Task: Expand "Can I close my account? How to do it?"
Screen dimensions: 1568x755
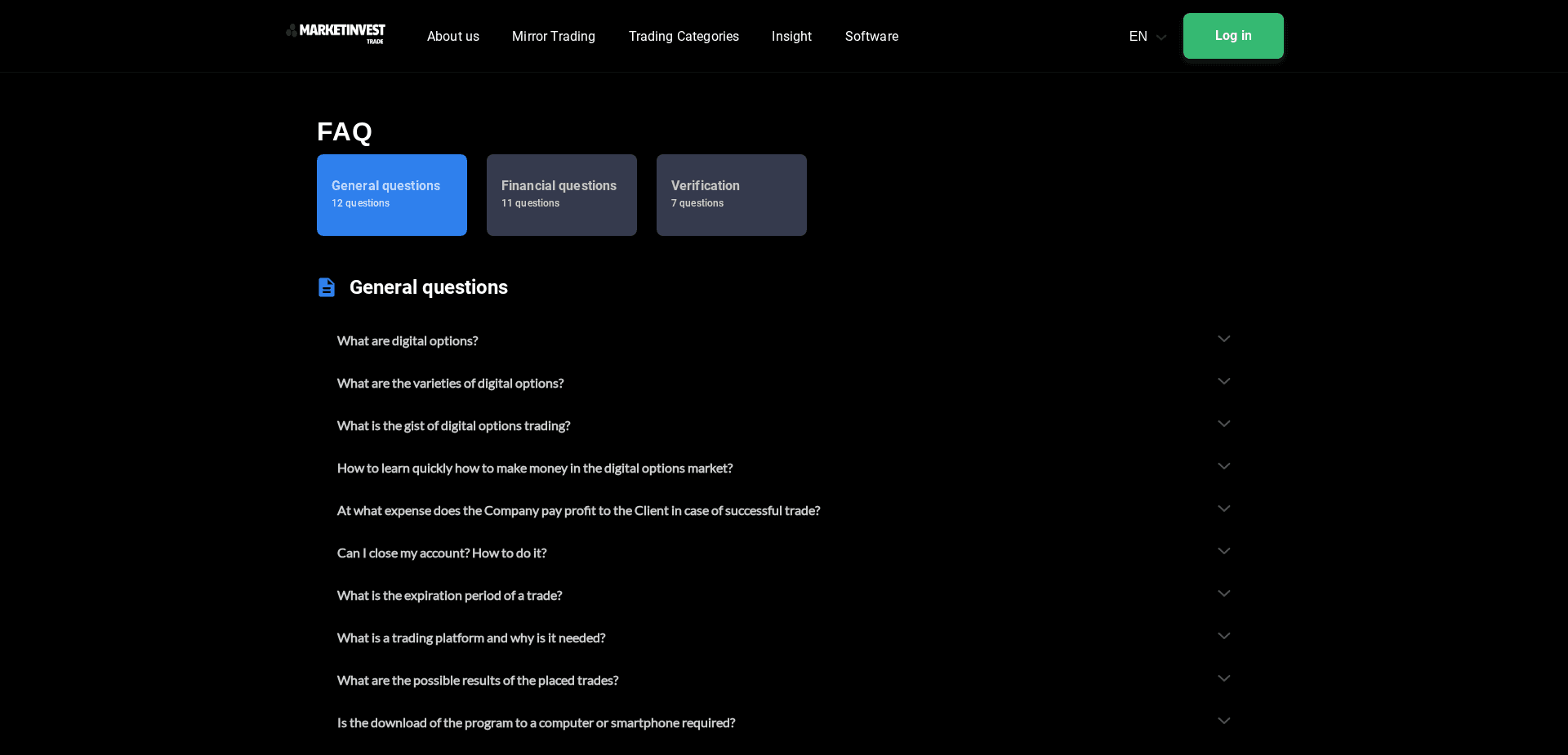Action: pos(1223,552)
